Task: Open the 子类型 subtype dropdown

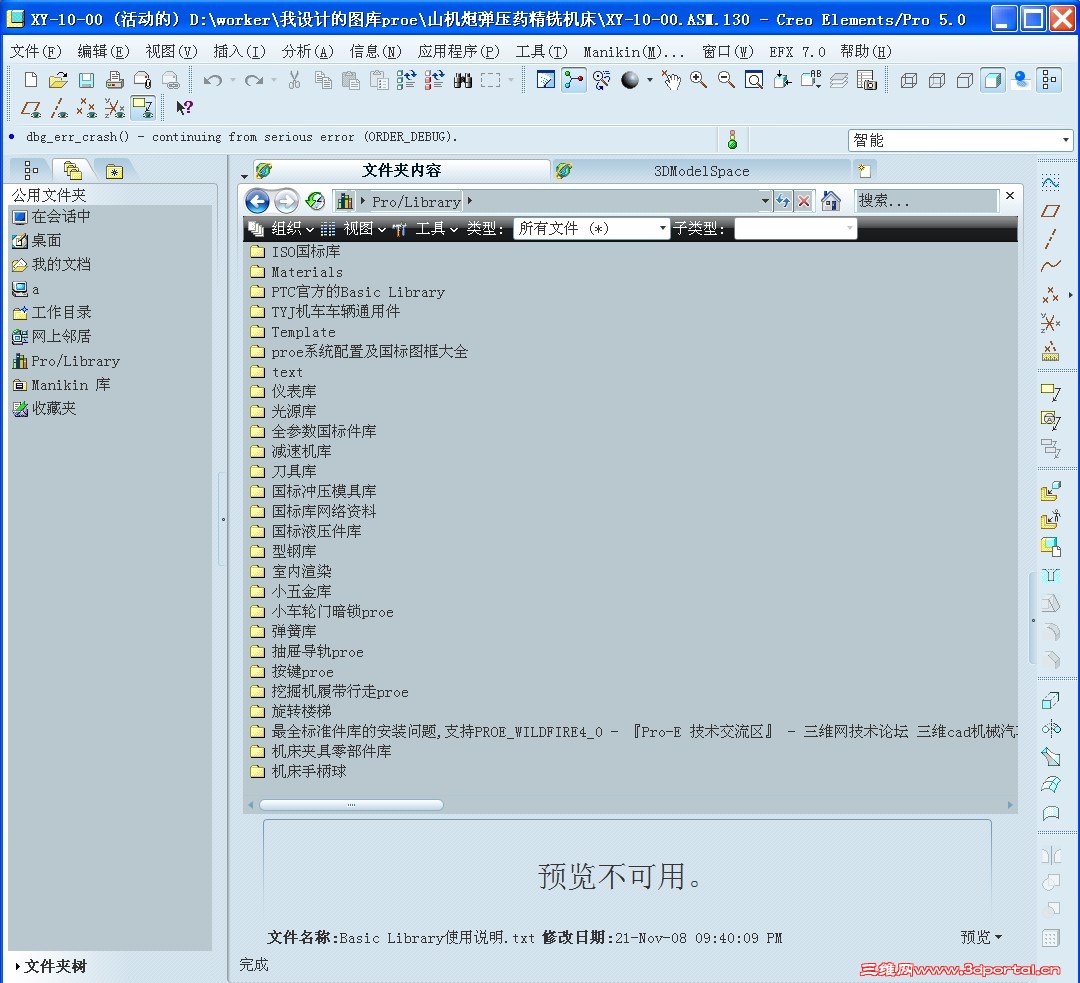Action: (x=796, y=229)
